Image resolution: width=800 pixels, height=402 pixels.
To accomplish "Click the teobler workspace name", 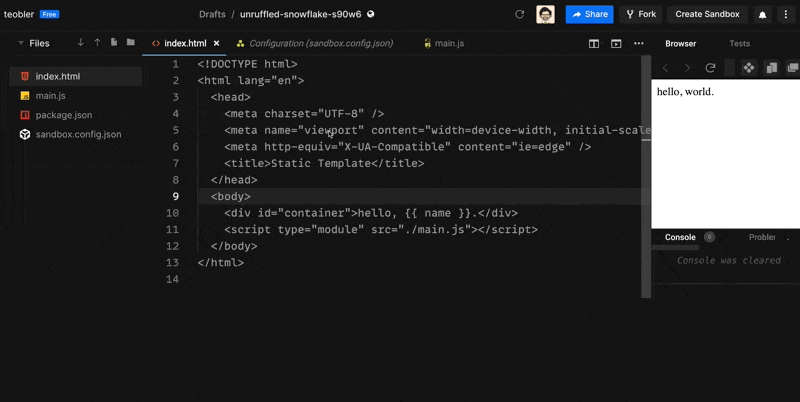I will pyautogui.click(x=19, y=14).
